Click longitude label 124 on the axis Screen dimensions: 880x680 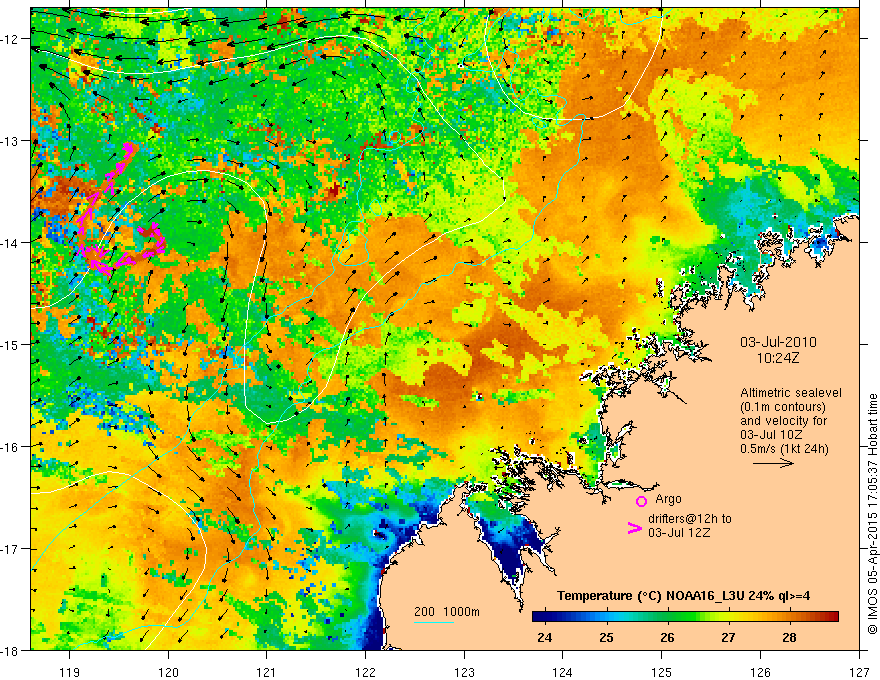(563, 672)
